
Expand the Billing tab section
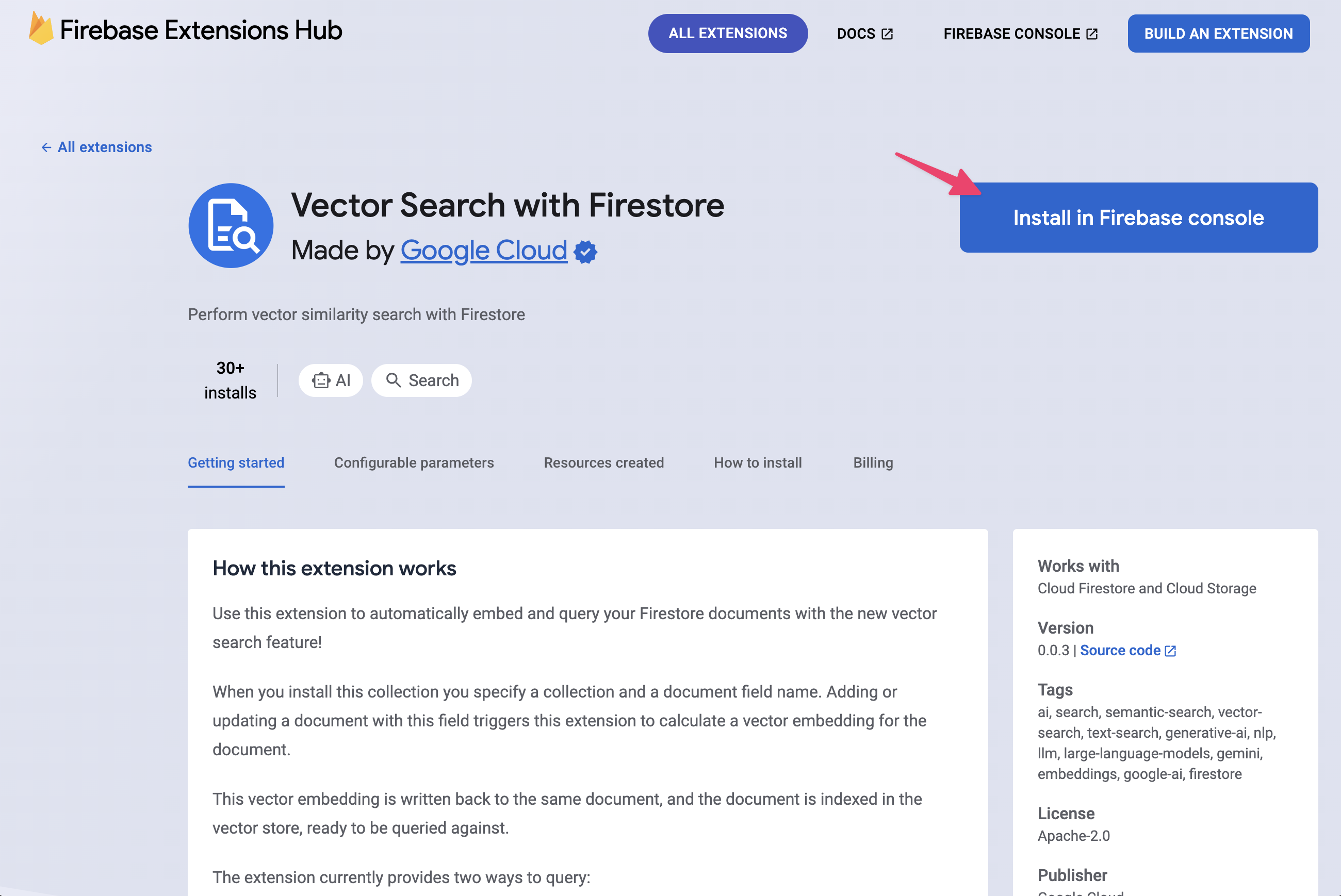[x=872, y=462]
